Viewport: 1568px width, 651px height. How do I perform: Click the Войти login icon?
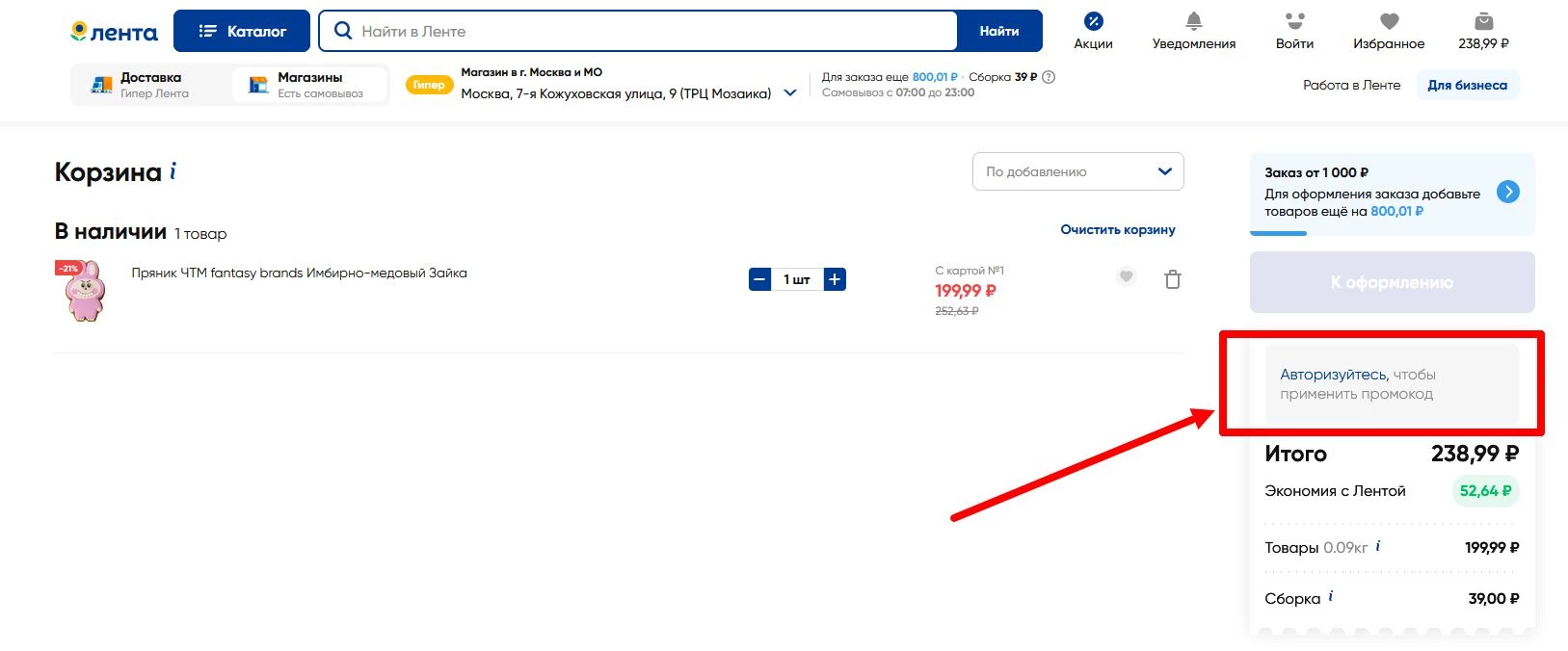coord(1294,22)
